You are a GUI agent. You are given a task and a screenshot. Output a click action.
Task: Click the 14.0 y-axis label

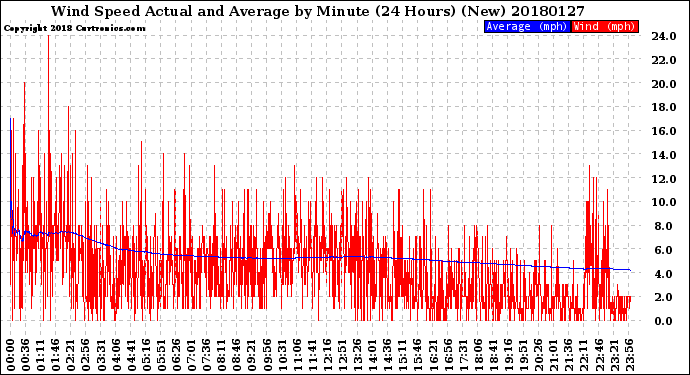[664, 155]
